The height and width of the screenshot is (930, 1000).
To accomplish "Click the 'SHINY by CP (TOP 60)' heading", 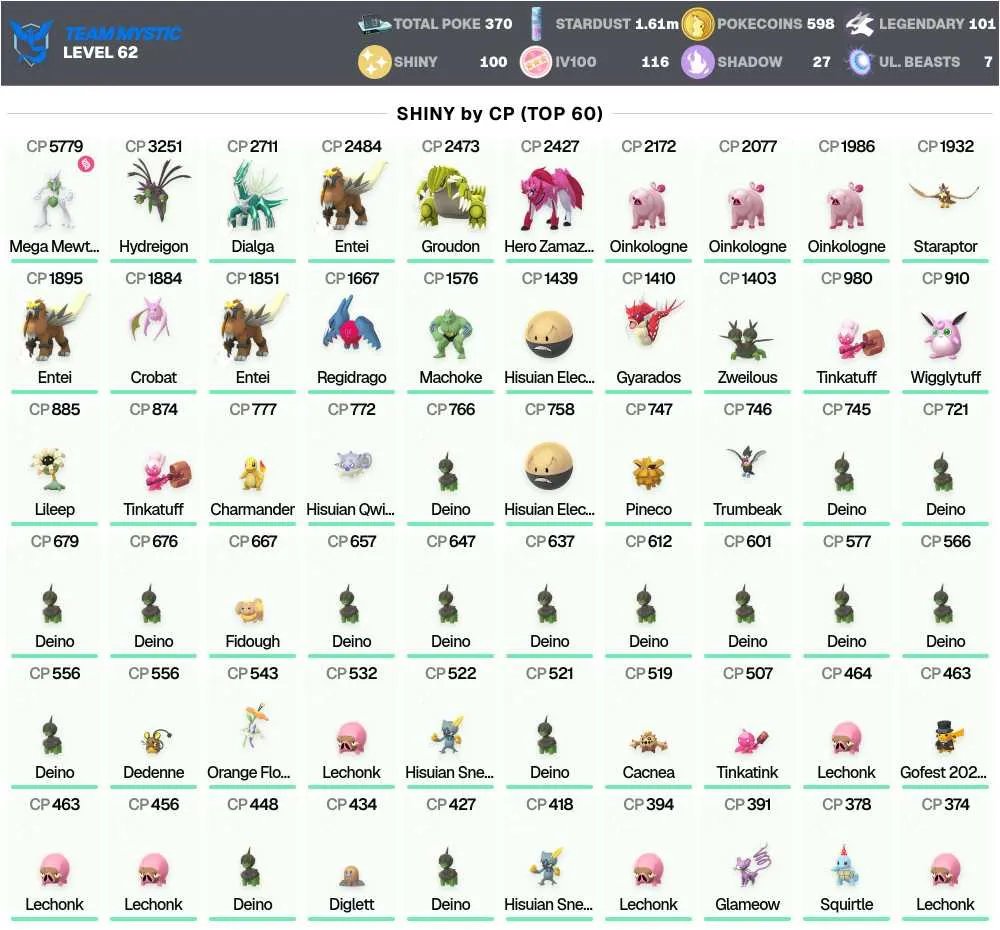I will pos(499,114).
